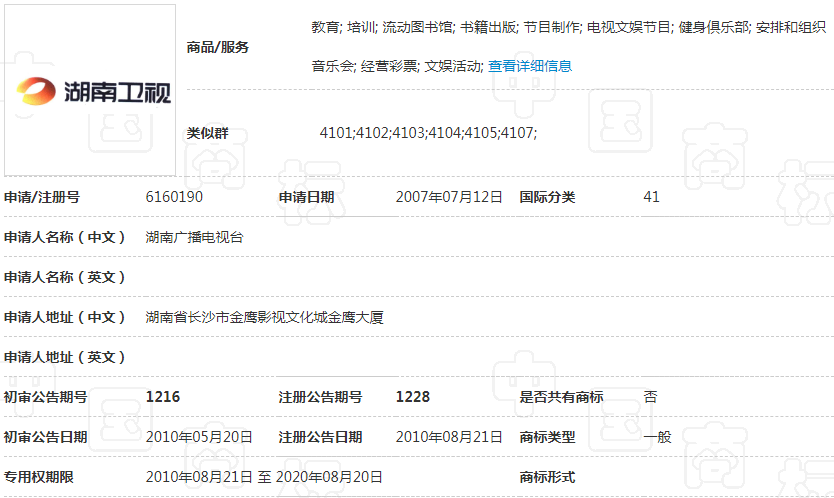The width and height of the screenshot is (834, 498).
Task: Click the 类似群 codes 4101;4102;4103
Action: coord(373,132)
